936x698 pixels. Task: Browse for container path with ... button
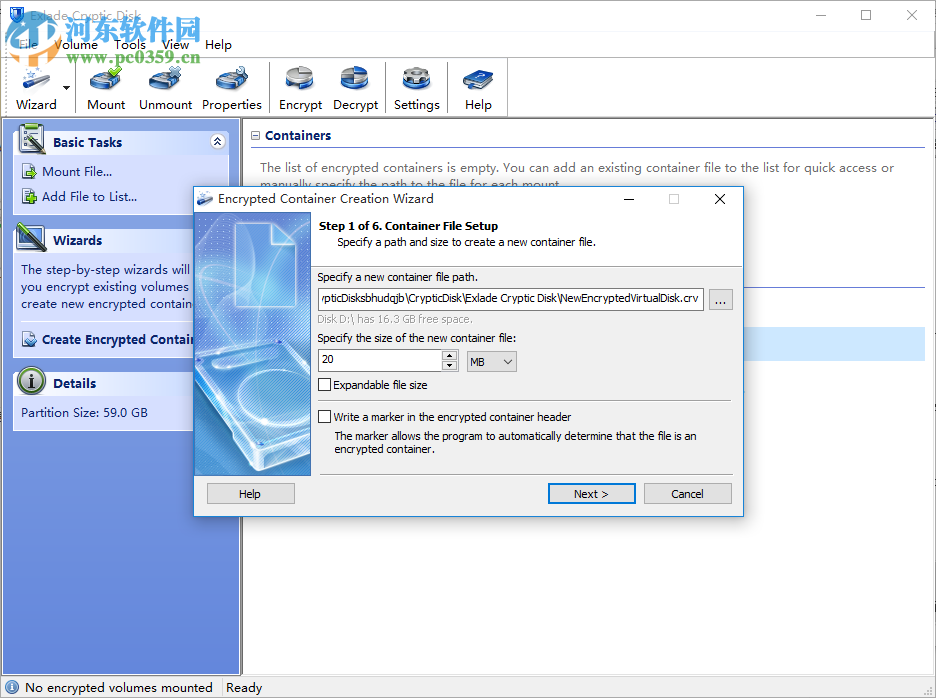pos(721,300)
